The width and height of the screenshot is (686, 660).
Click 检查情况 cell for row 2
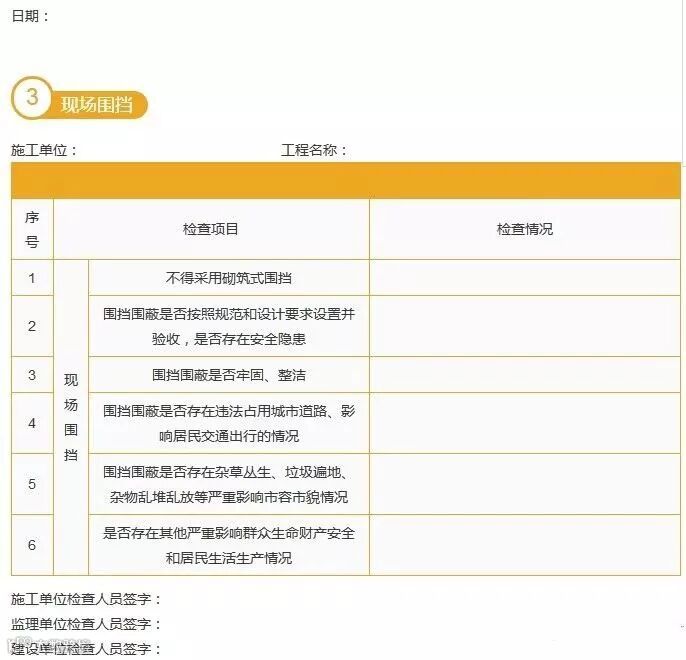[525, 326]
